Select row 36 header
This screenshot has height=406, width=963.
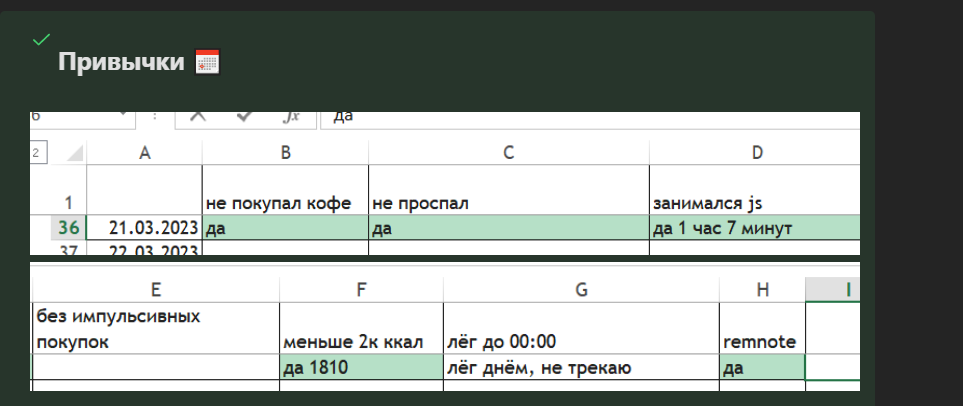click(x=68, y=228)
